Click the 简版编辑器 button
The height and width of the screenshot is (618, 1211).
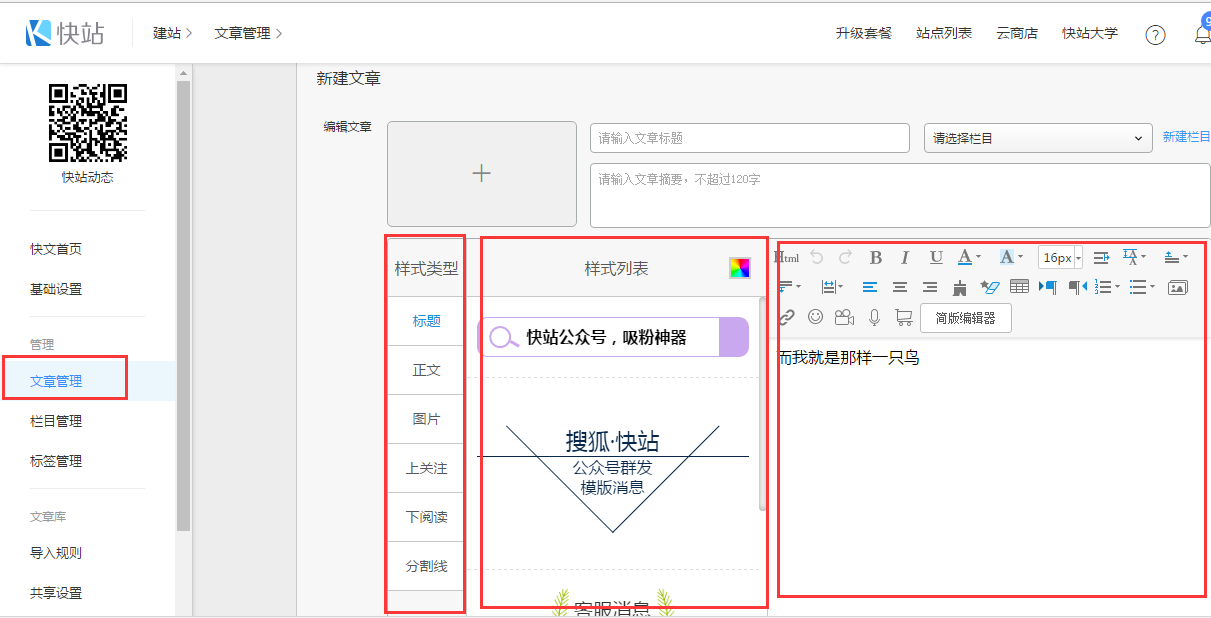[x=965, y=318]
